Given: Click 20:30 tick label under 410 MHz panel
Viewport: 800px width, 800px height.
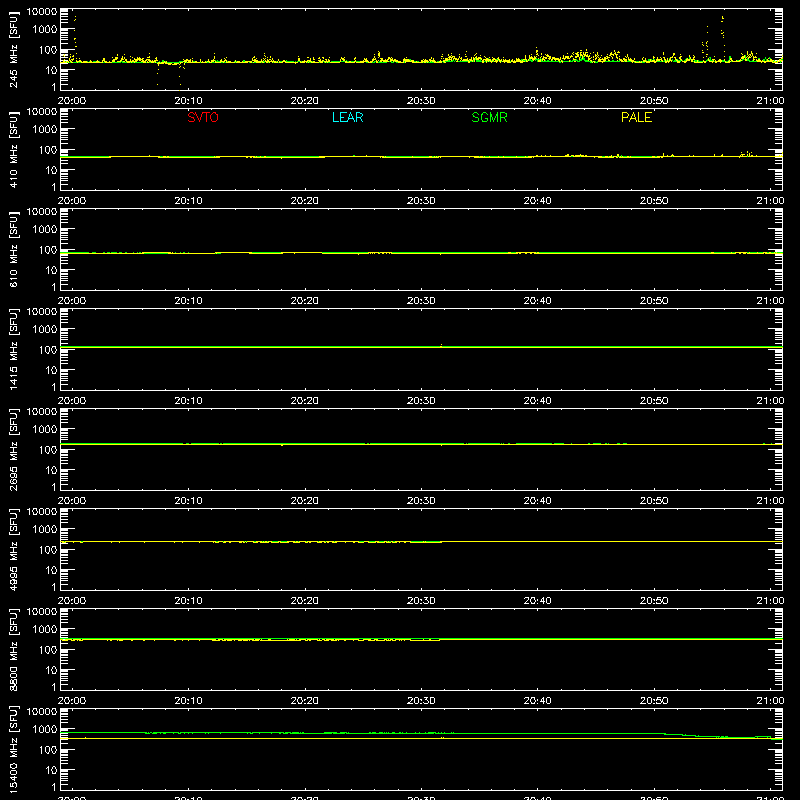Looking at the screenshot, I should point(421,201).
